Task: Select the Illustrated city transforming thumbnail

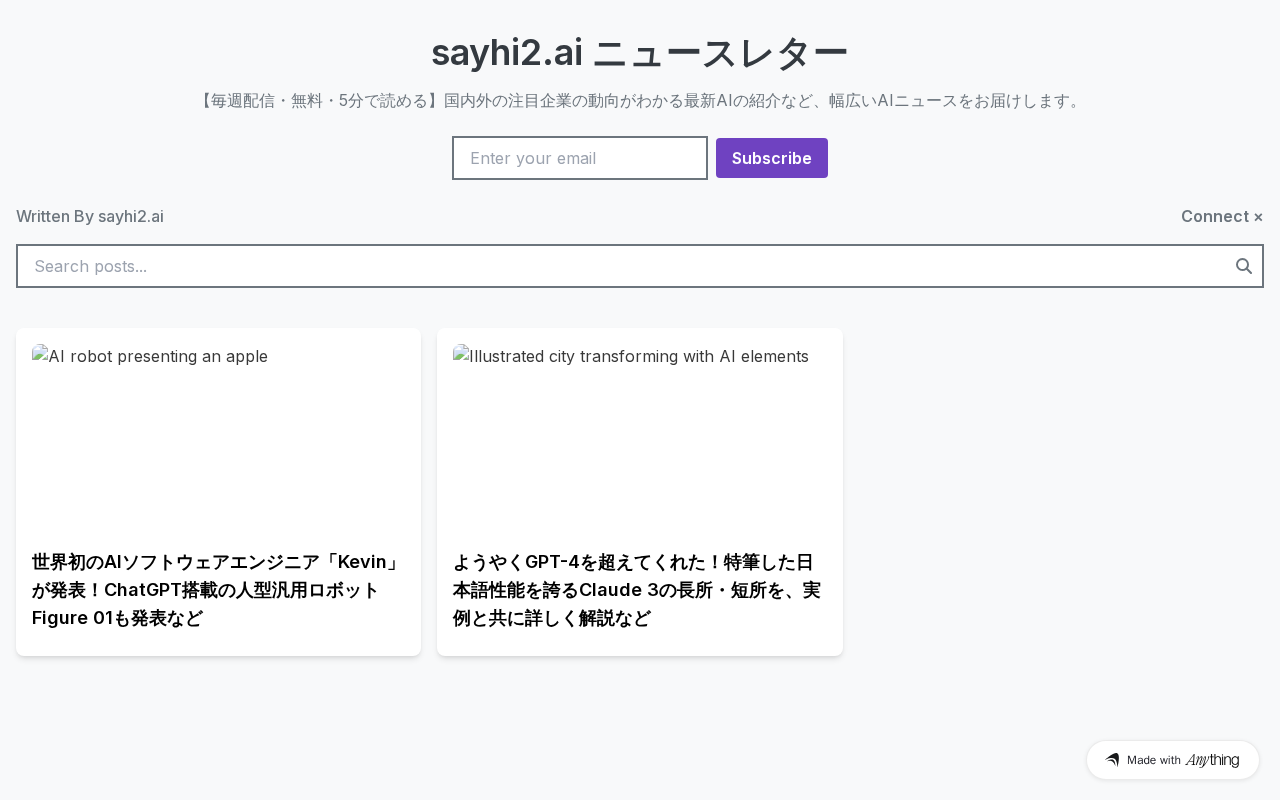Action: 640,430
